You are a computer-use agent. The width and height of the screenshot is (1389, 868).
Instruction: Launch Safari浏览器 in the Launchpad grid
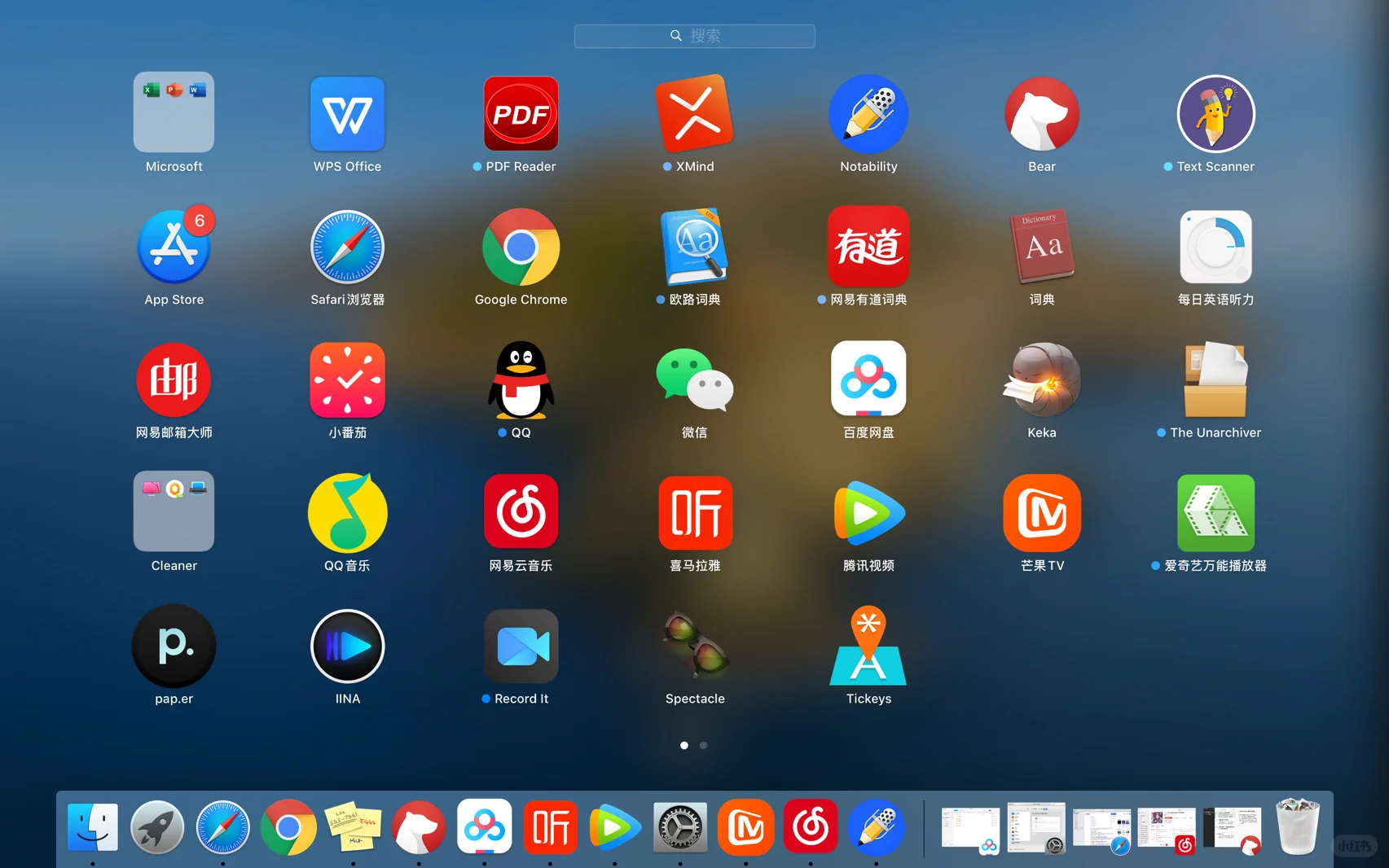(x=347, y=246)
